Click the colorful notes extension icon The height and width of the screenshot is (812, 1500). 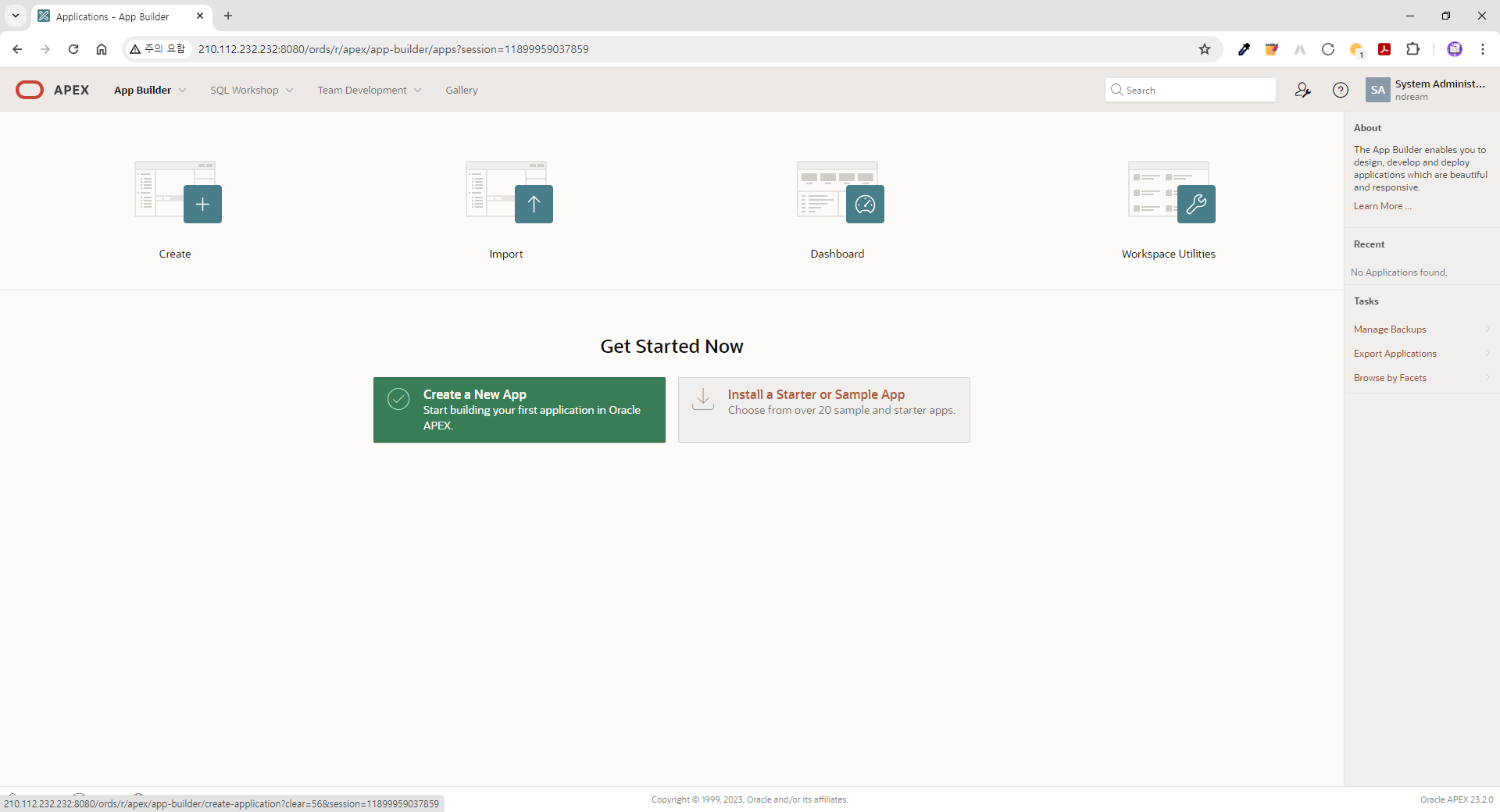coord(1272,49)
